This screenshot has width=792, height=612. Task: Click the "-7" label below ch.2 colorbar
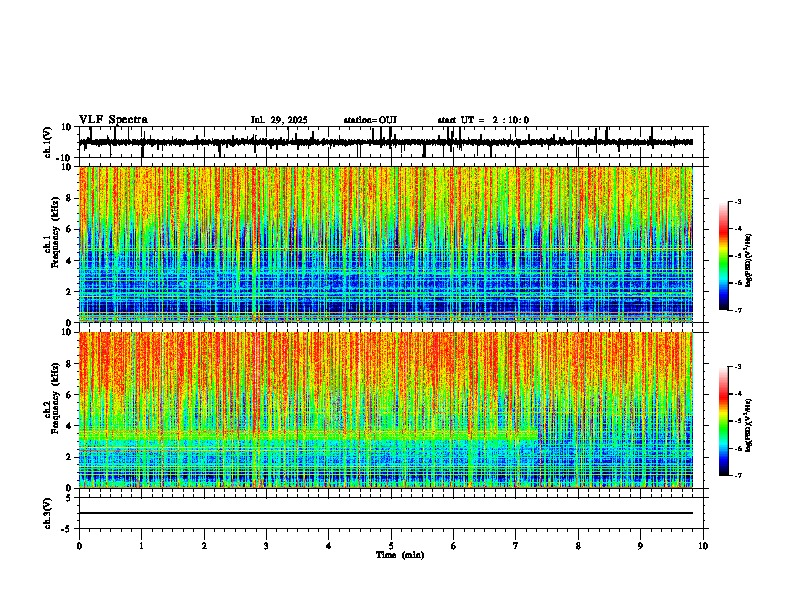(737, 475)
